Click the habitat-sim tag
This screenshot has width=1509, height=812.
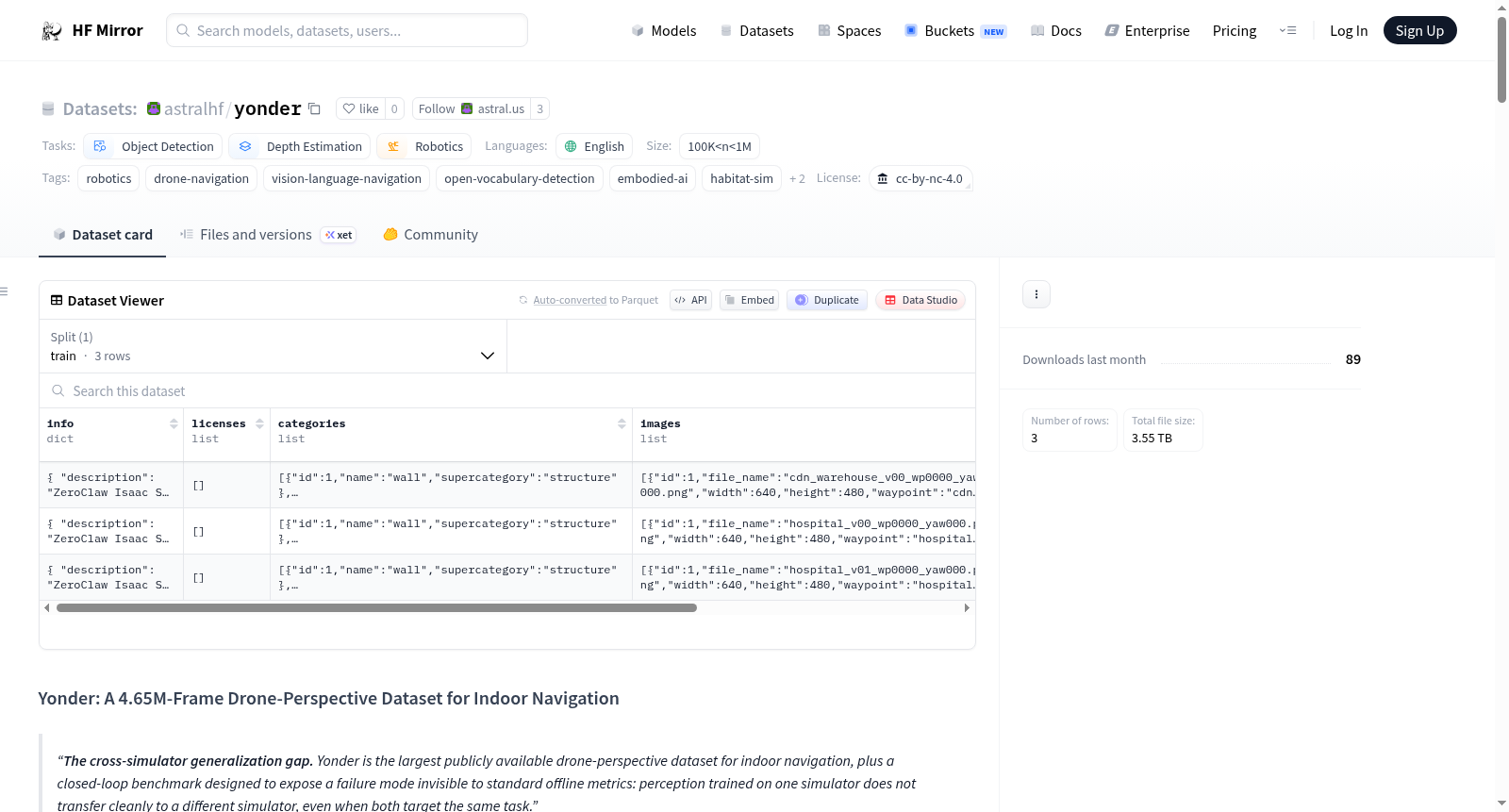tap(741, 178)
